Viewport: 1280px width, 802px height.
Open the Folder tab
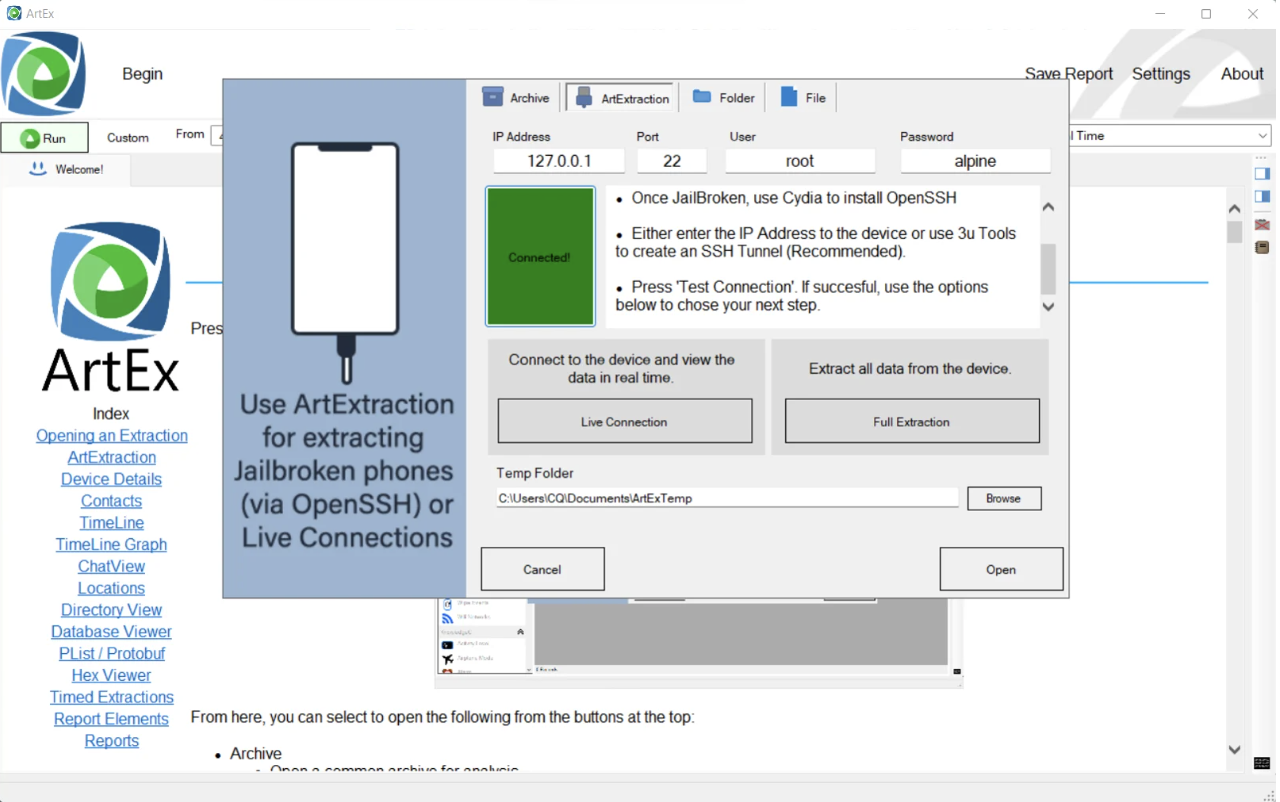(723, 97)
